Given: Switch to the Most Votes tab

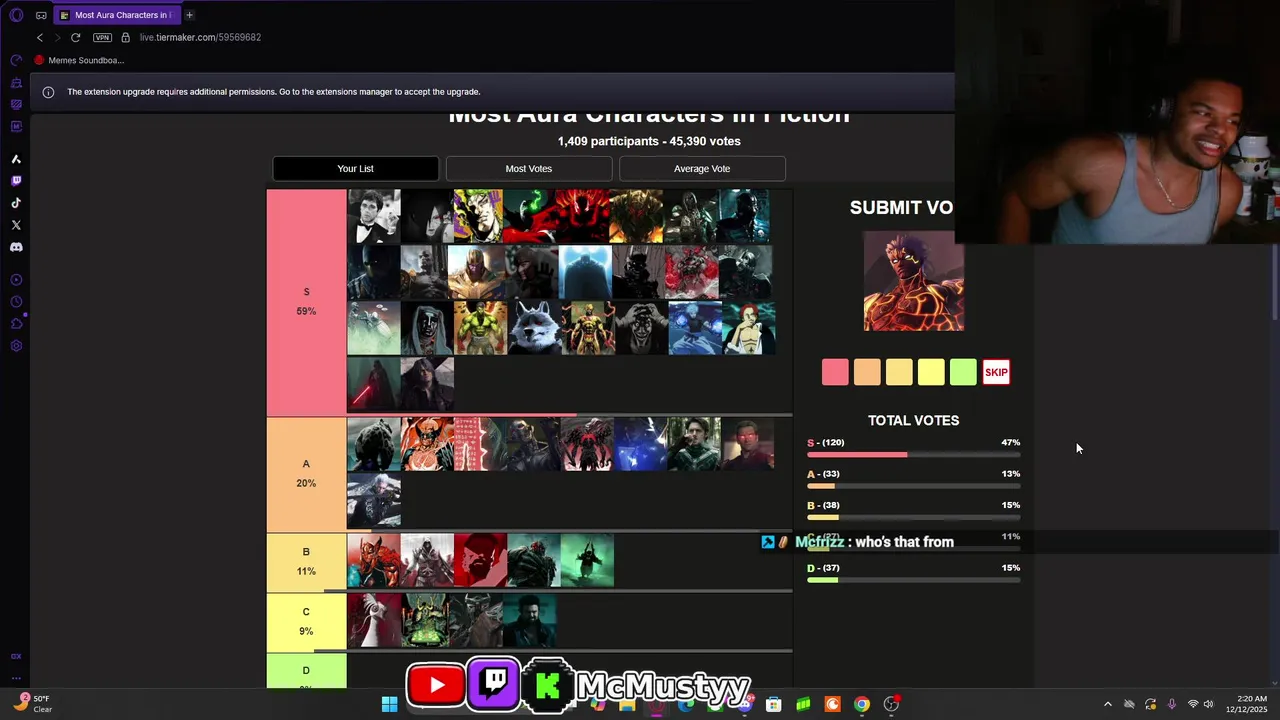Looking at the screenshot, I should [x=528, y=168].
